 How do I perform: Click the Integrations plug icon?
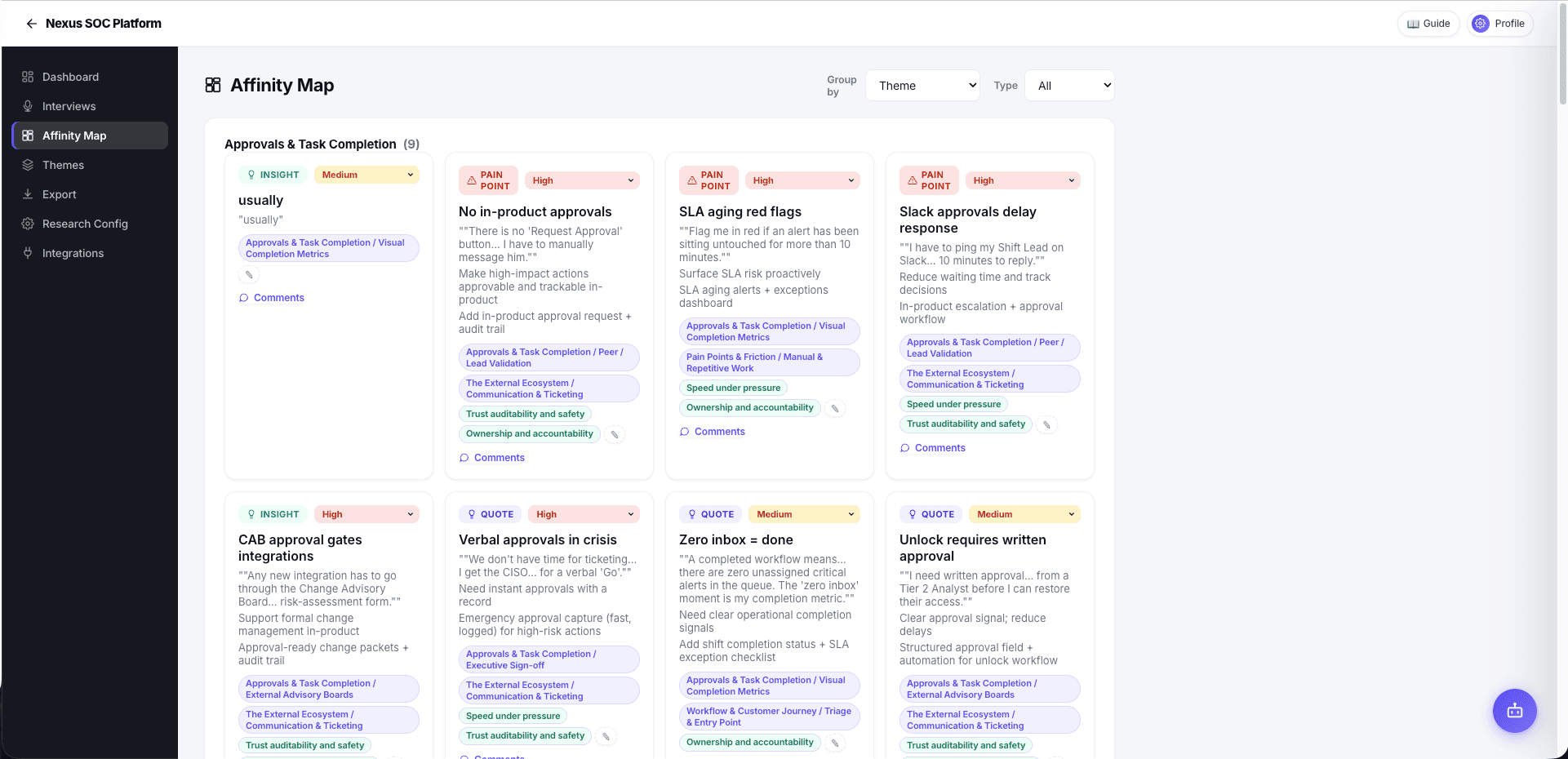coord(28,253)
